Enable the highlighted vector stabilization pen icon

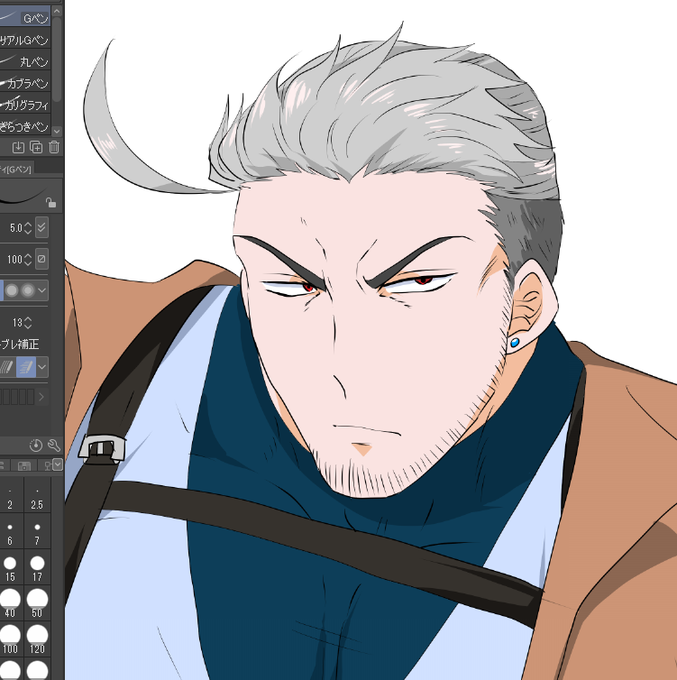[x=26, y=367]
